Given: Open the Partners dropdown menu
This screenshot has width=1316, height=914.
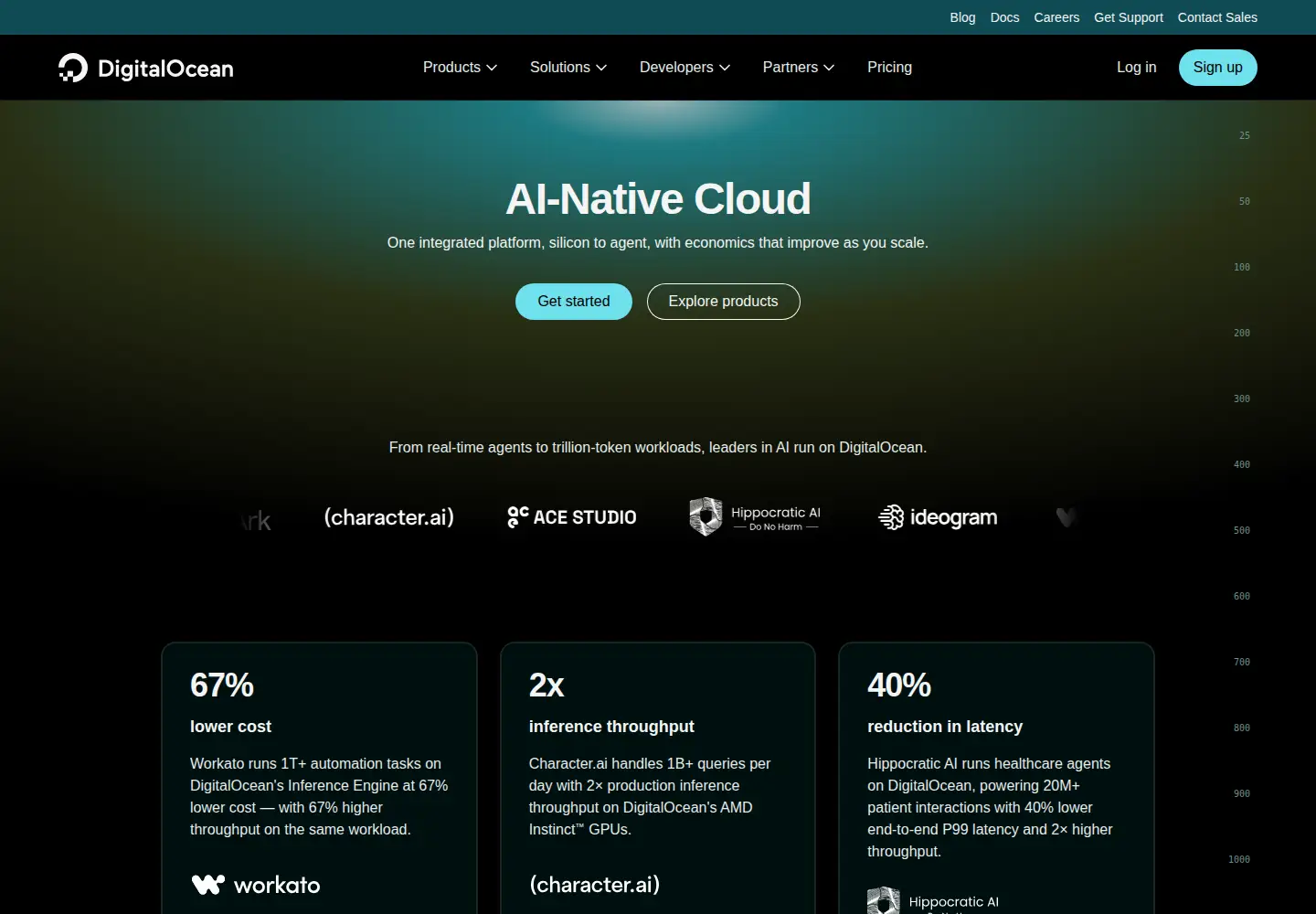Looking at the screenshot, I should point(799,68).
